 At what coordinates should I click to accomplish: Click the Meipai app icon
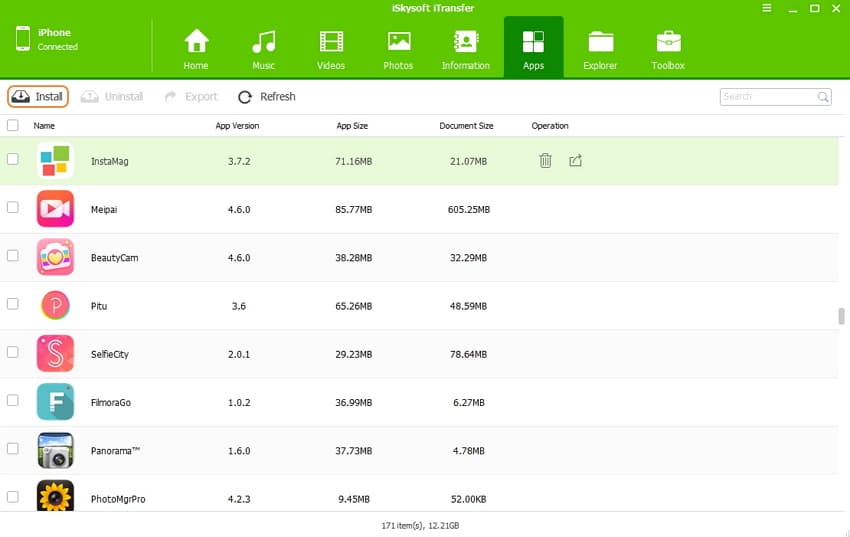55,209
